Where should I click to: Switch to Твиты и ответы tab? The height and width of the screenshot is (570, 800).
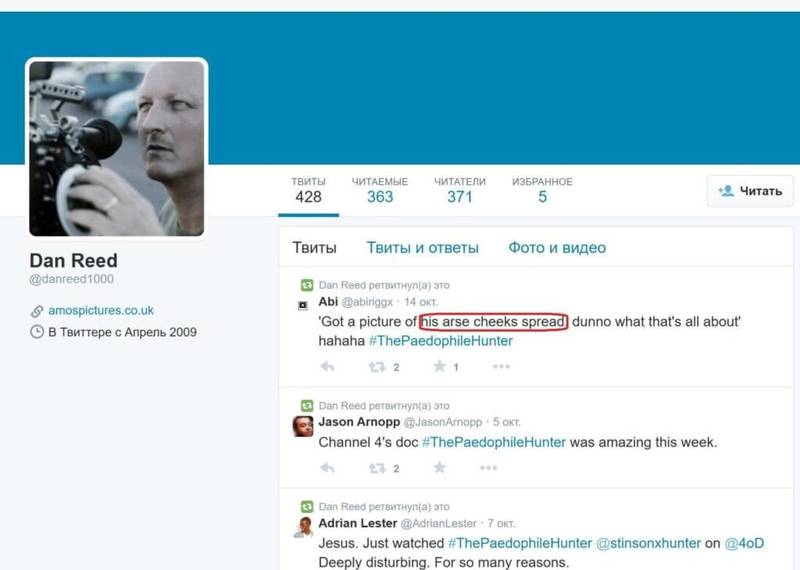click(422, 248)
